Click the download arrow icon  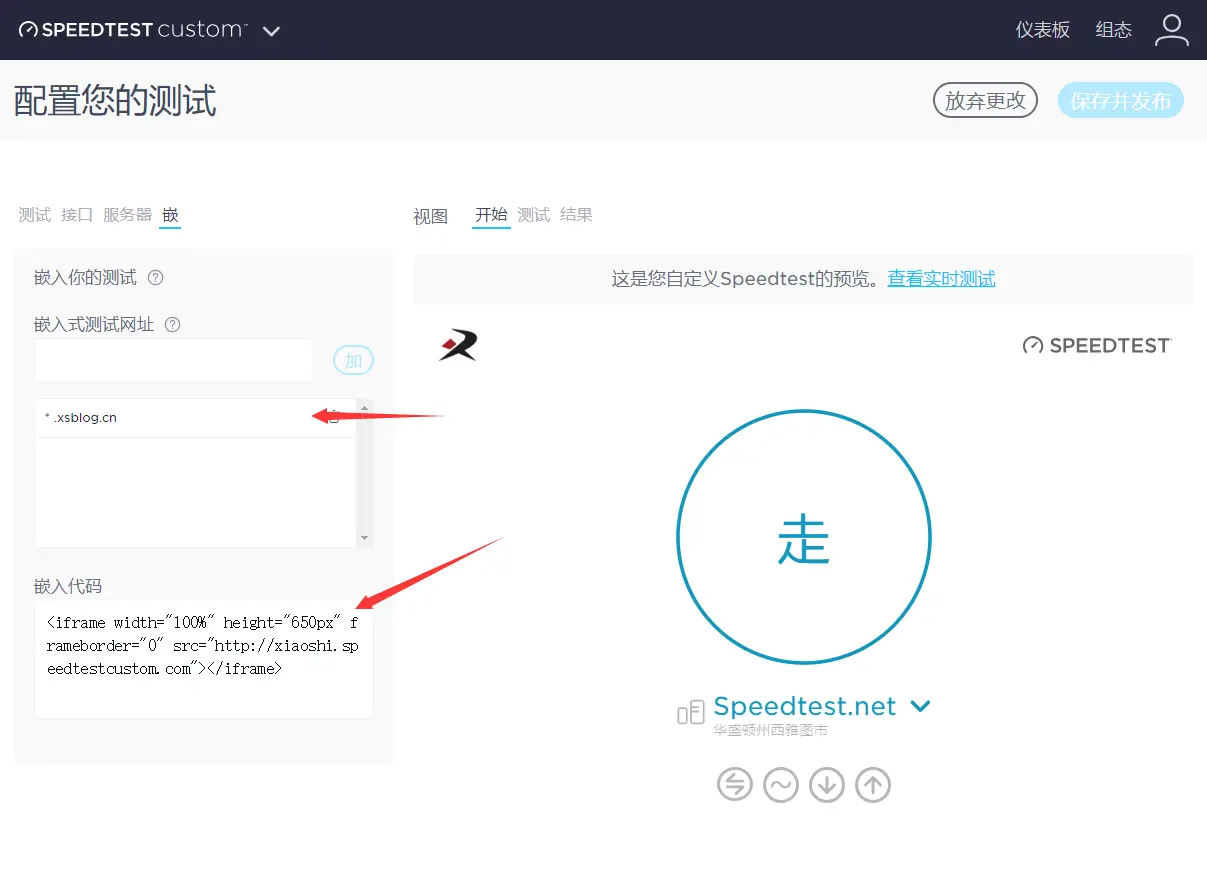coord(827,784)
